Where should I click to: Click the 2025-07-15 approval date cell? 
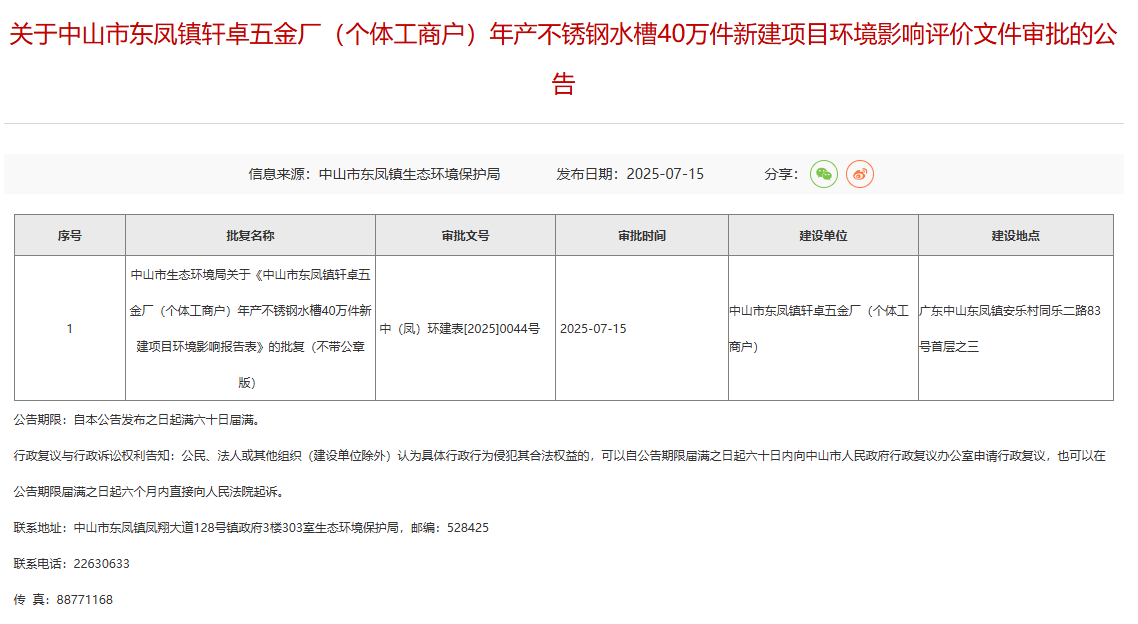coord(593,329)
